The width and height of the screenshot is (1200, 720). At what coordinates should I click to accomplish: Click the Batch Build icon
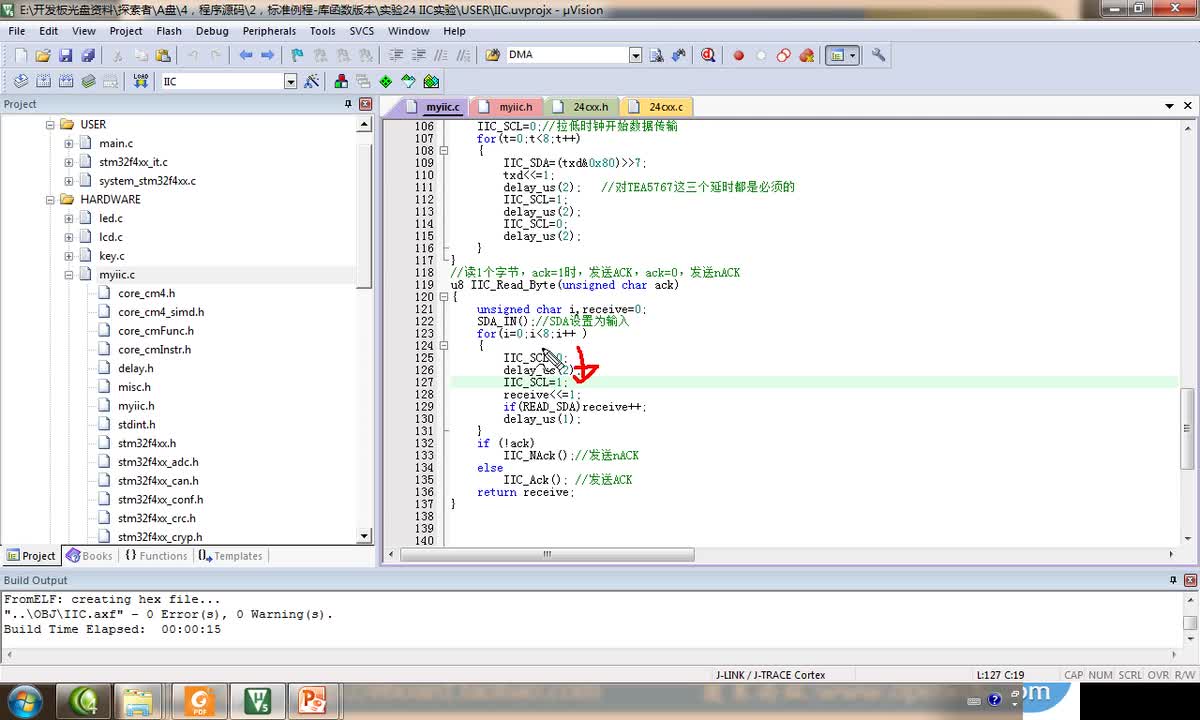click(88, 81)
